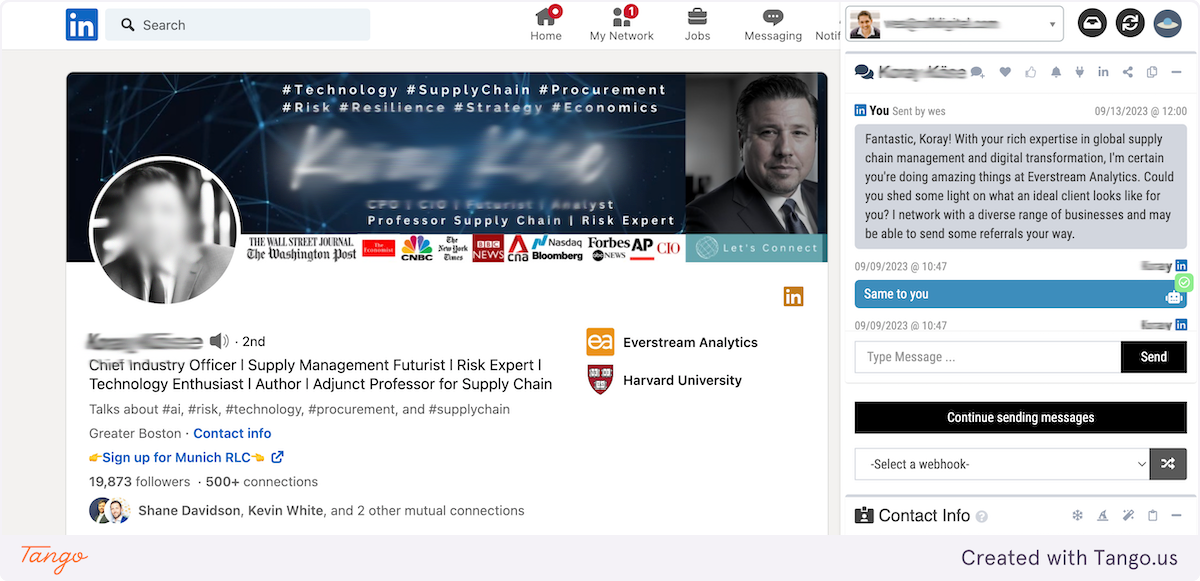Open Harvard University school link

[x=664, y=380]
